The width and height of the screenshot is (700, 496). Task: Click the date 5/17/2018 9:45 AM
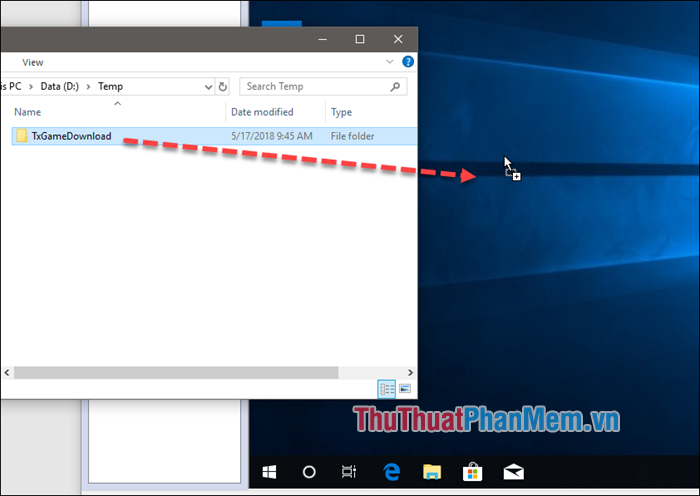coord(271,136)
